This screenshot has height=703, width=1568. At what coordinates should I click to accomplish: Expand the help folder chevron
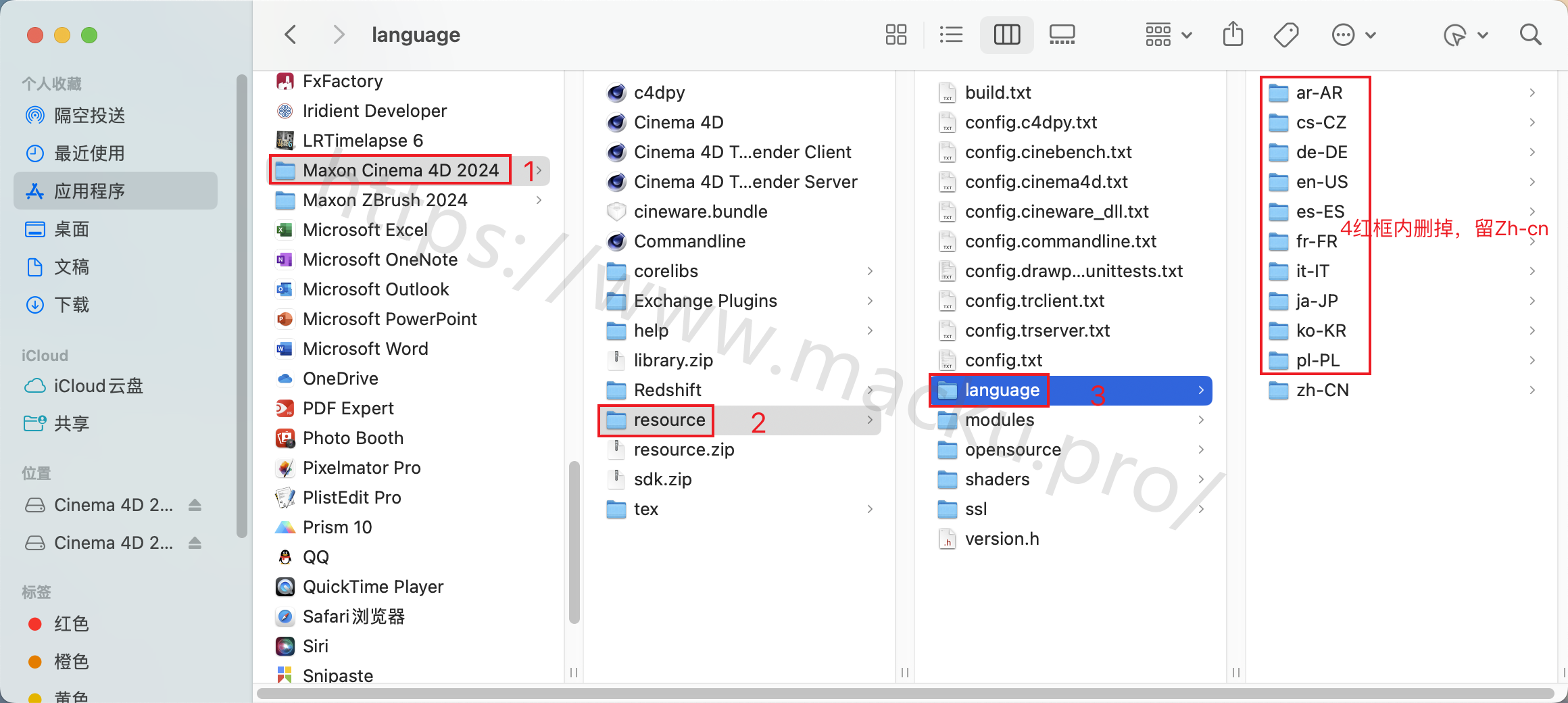[870, 331]
